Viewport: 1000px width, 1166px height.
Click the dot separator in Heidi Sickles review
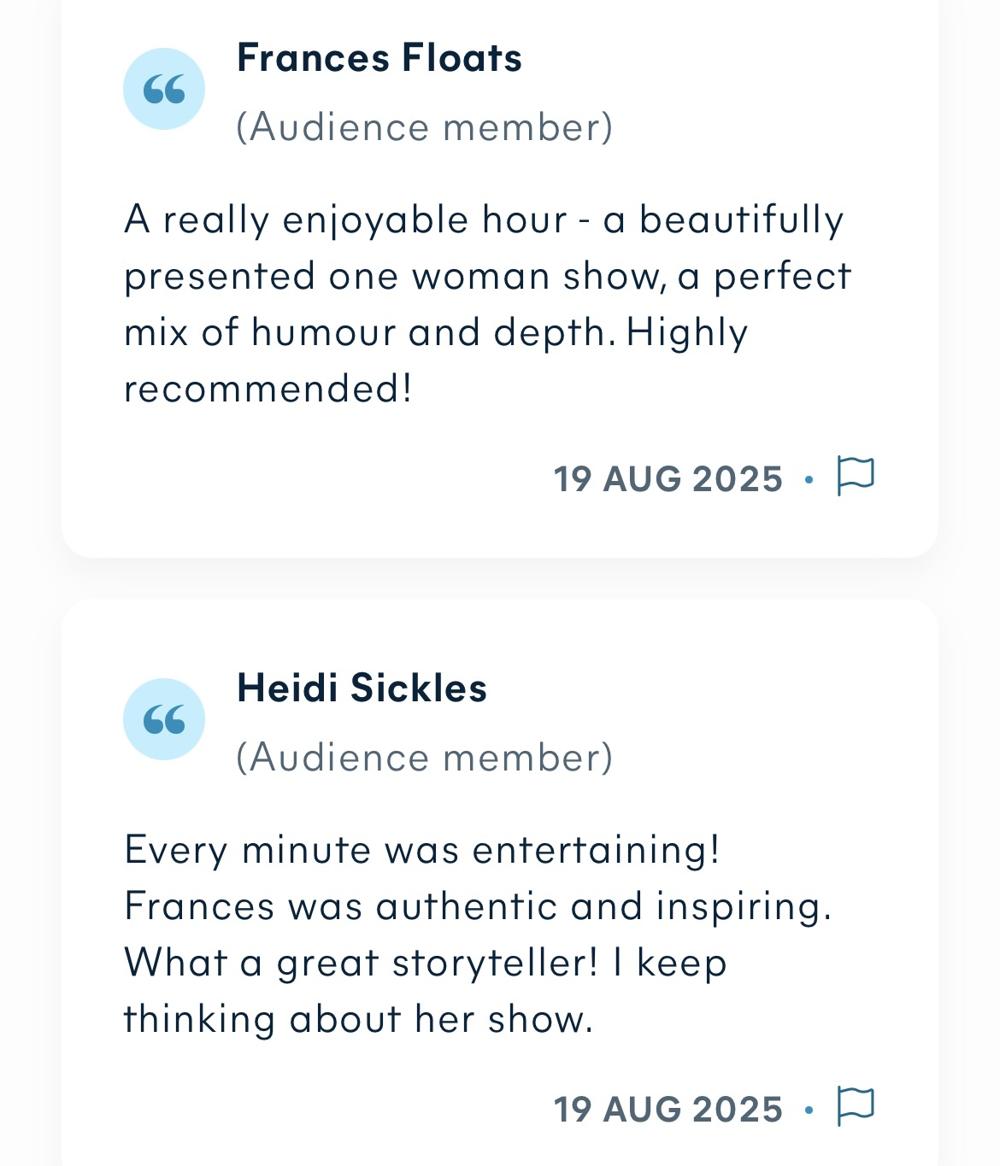click(x=809, y=1109)
